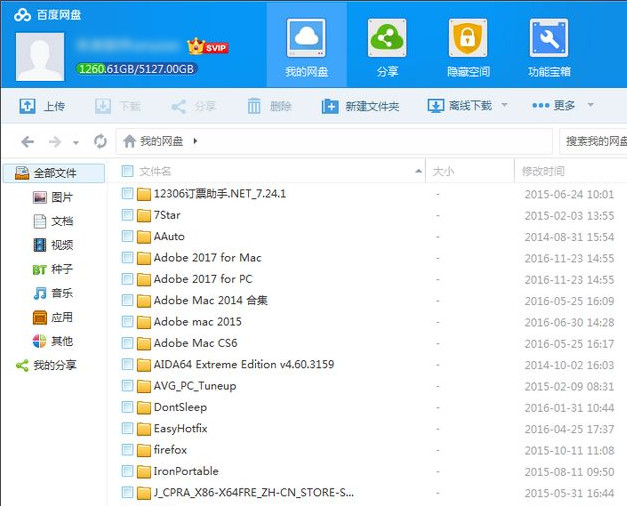Click the folder icon of firefox
The height and width of the screenshot is (506, 627).
pyautogui.click(x=144, y=450)
